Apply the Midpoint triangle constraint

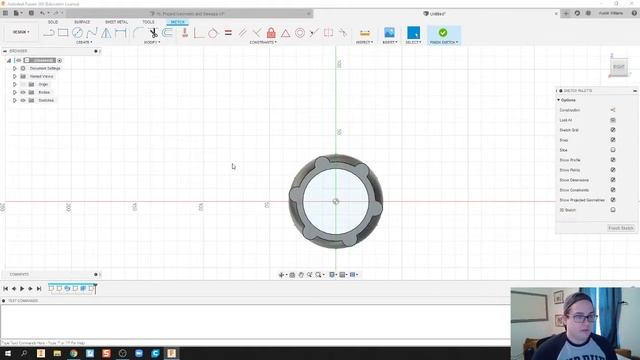pyautogui.click(x=285, y=33)
